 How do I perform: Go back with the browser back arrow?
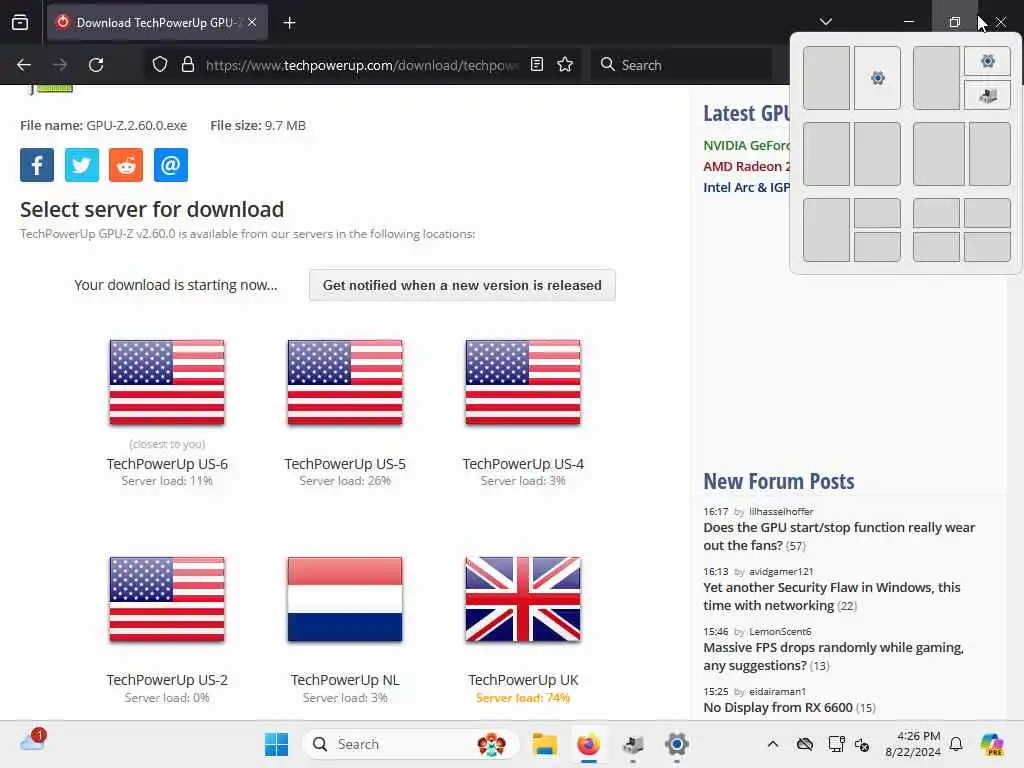(24, 65)
